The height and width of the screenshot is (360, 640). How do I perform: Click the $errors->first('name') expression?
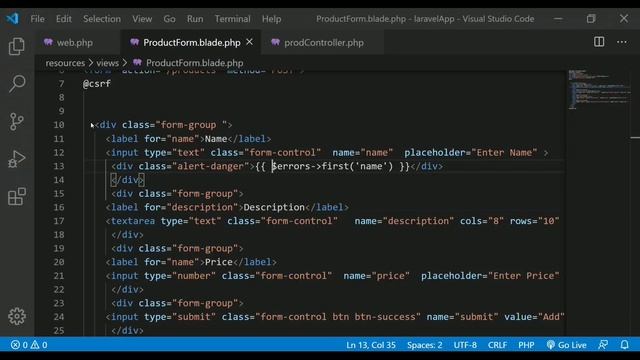point(332,166)
